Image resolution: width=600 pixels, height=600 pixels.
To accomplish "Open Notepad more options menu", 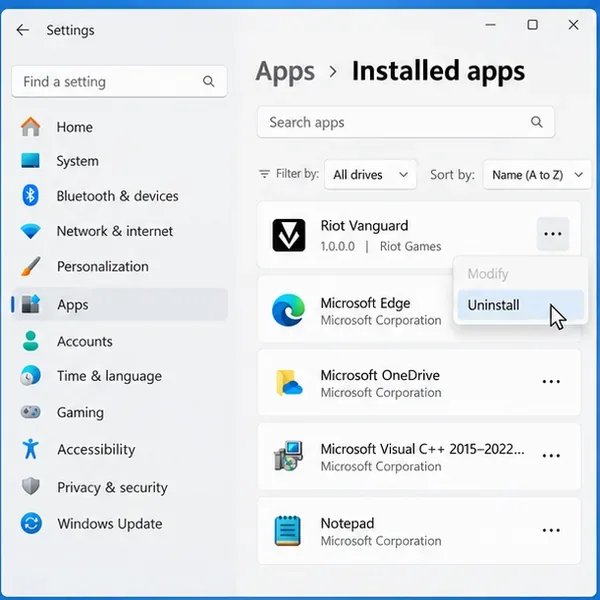I will tap(551, 530).
